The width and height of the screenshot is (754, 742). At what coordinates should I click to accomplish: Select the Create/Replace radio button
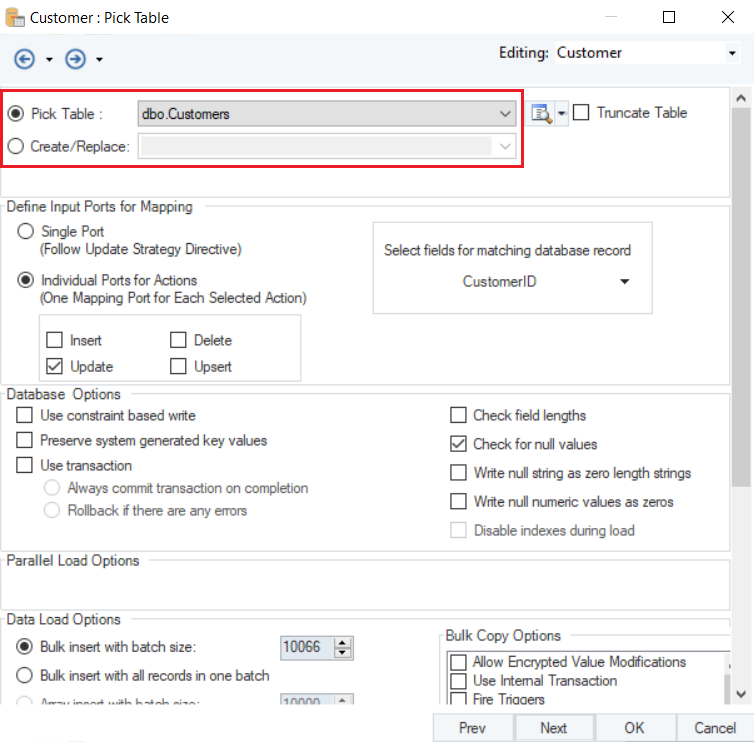(16, 146)
